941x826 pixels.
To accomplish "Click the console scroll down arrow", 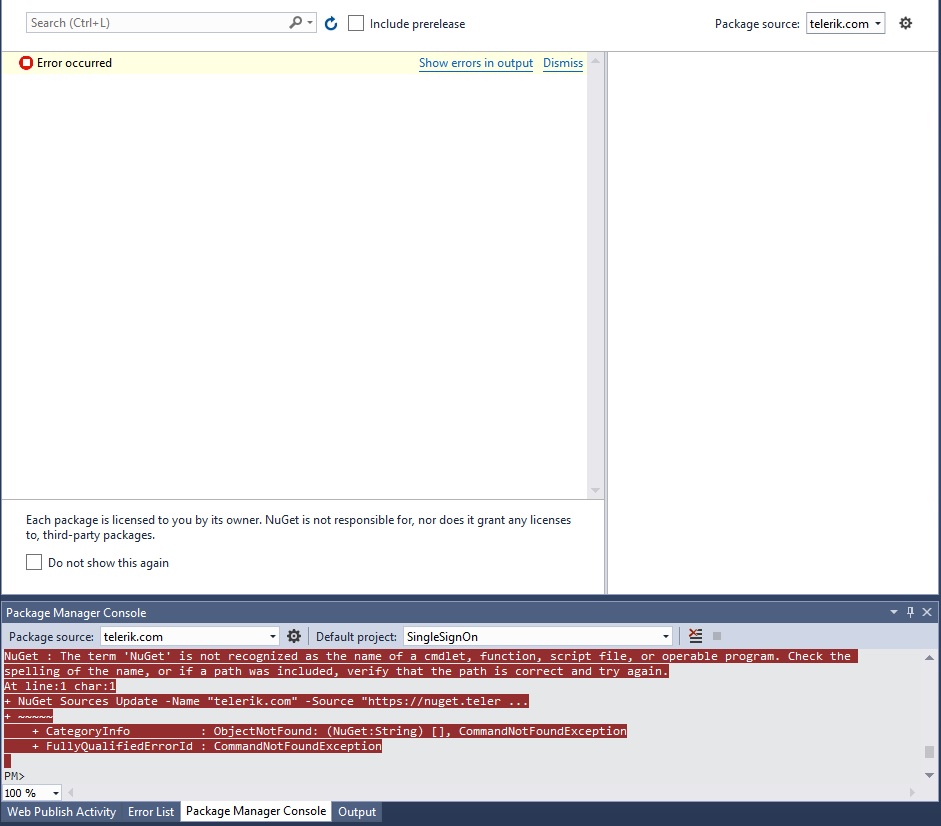I will pyautogui.click(x=929, y=775).
